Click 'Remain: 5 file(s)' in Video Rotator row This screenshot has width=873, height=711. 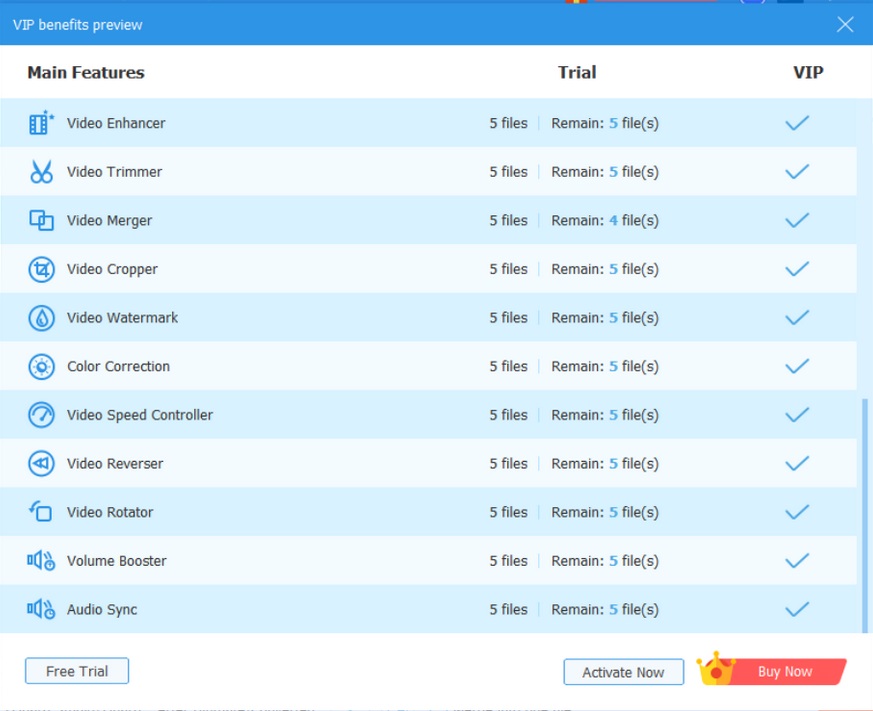(605, 512)
